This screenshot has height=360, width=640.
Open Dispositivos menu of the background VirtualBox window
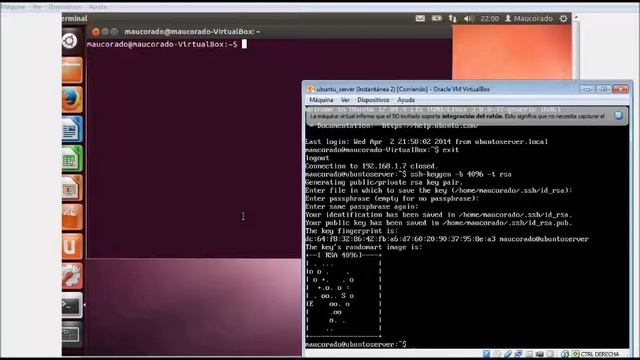point(64,7)
